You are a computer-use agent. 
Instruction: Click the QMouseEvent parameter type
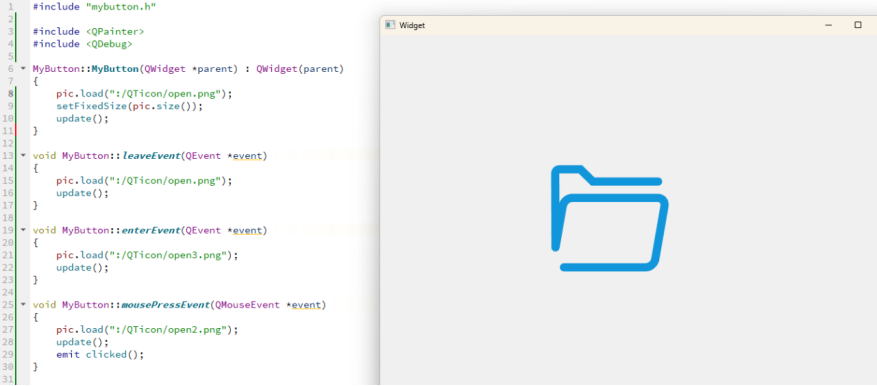point(247,305)
